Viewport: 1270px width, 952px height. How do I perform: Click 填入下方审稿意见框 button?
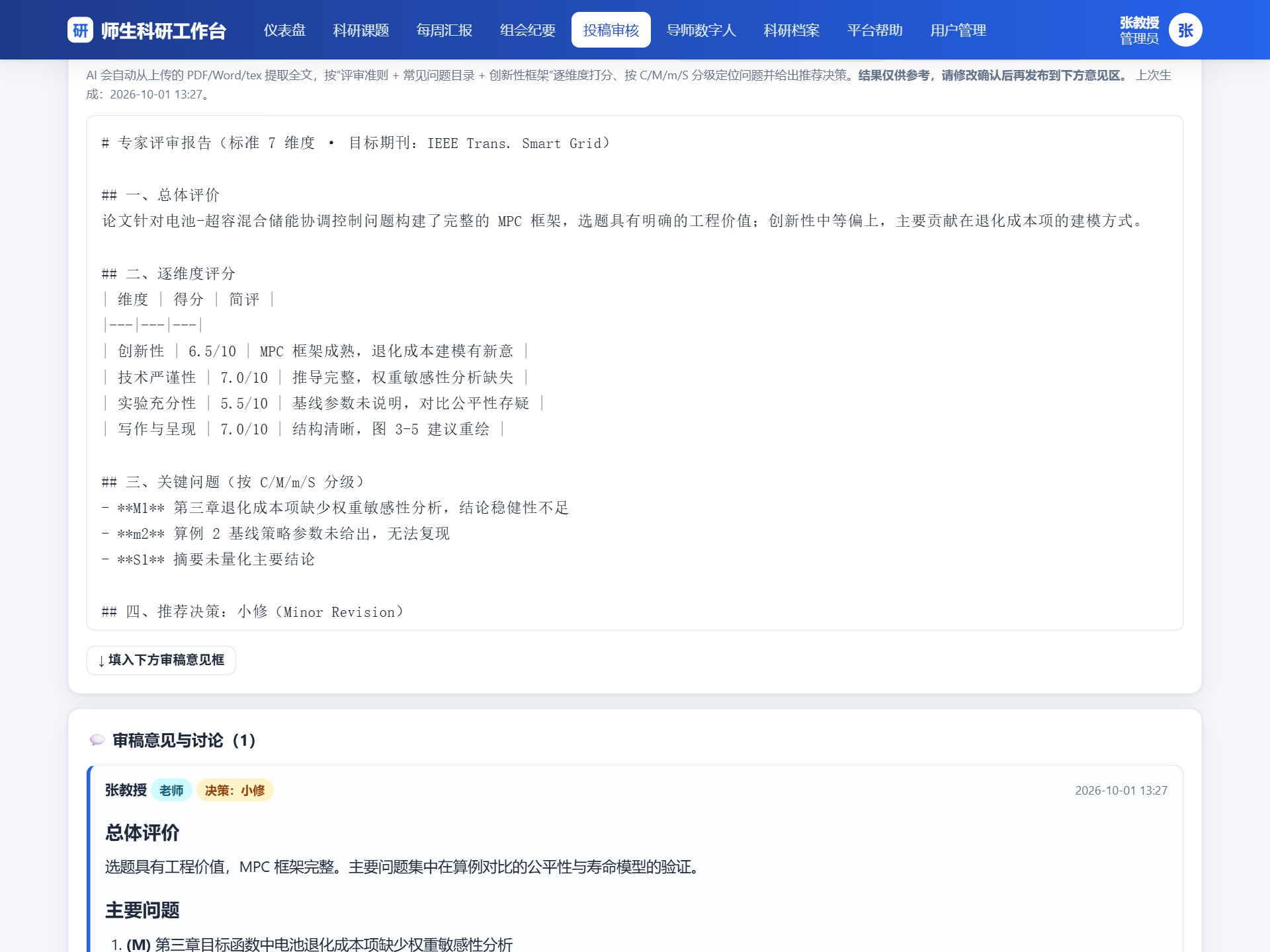[161, 660]
